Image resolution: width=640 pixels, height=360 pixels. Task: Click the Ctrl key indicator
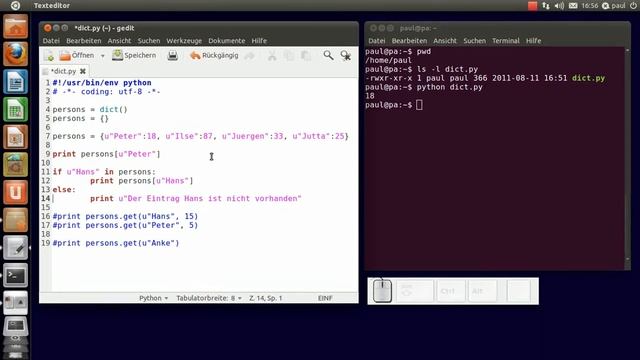(451, 291)
